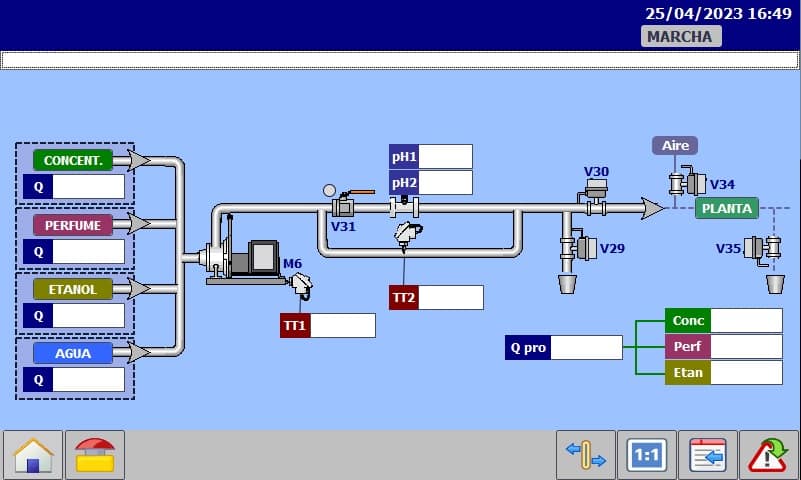Click the blue arrows transfer icon
The height and width of the screenshot is (480, 801).
click(586, 455)
